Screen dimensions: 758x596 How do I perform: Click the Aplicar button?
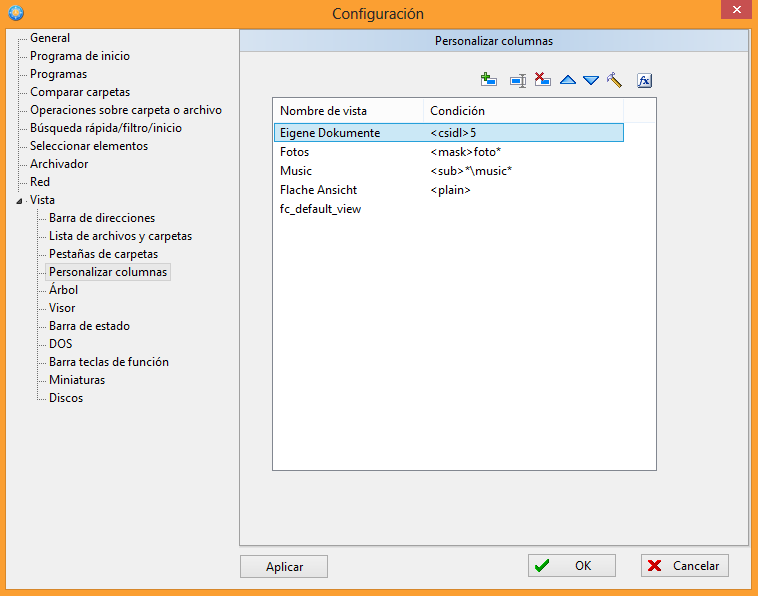(x=284, y=567)
